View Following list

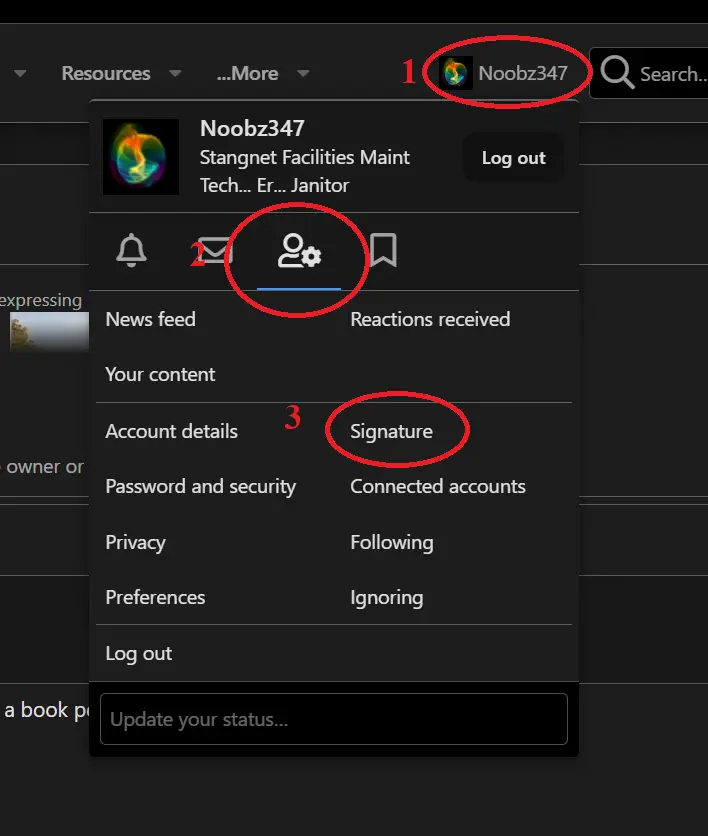pos(392,542)
